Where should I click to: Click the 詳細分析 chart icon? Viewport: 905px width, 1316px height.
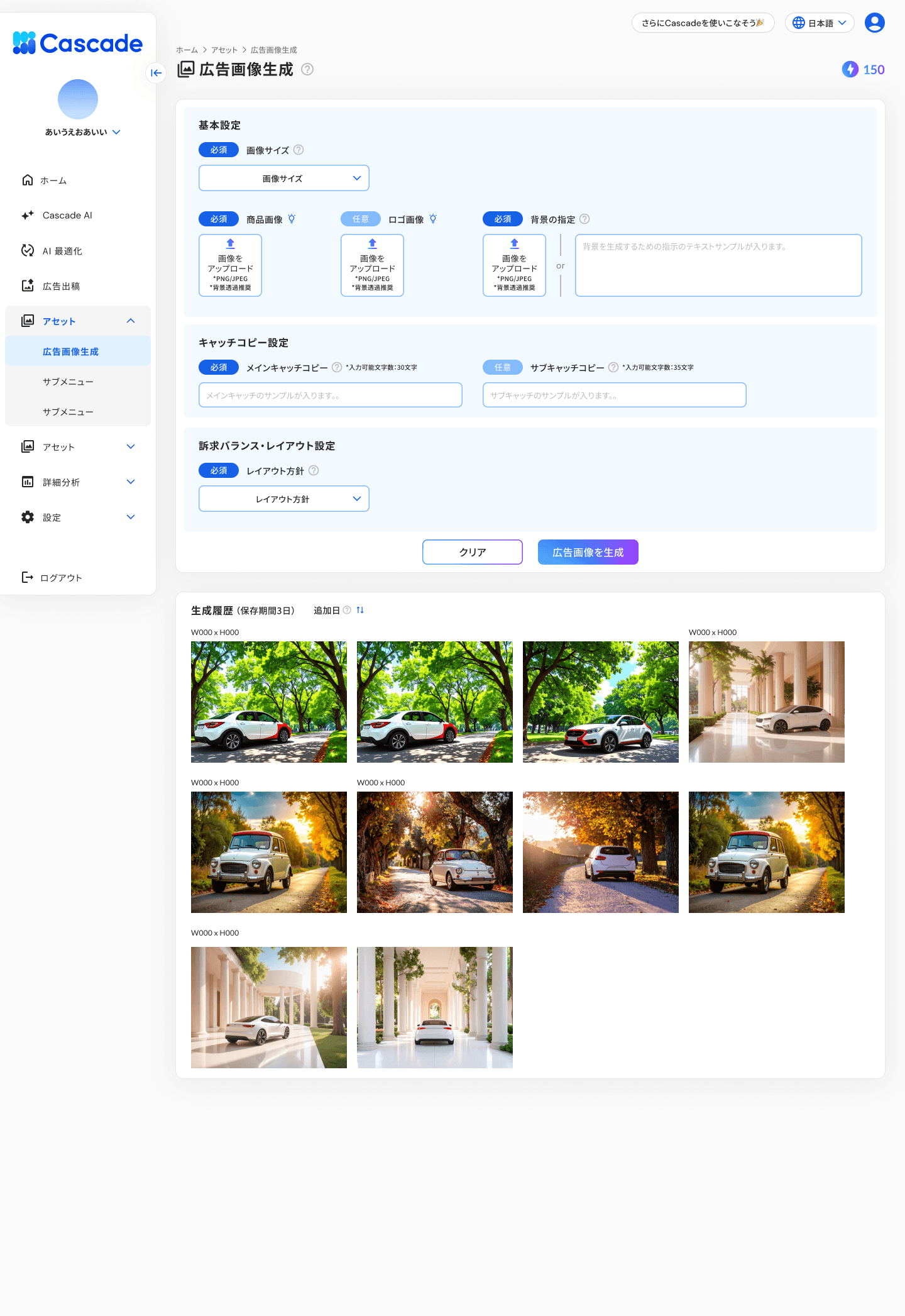pos(28,482)
